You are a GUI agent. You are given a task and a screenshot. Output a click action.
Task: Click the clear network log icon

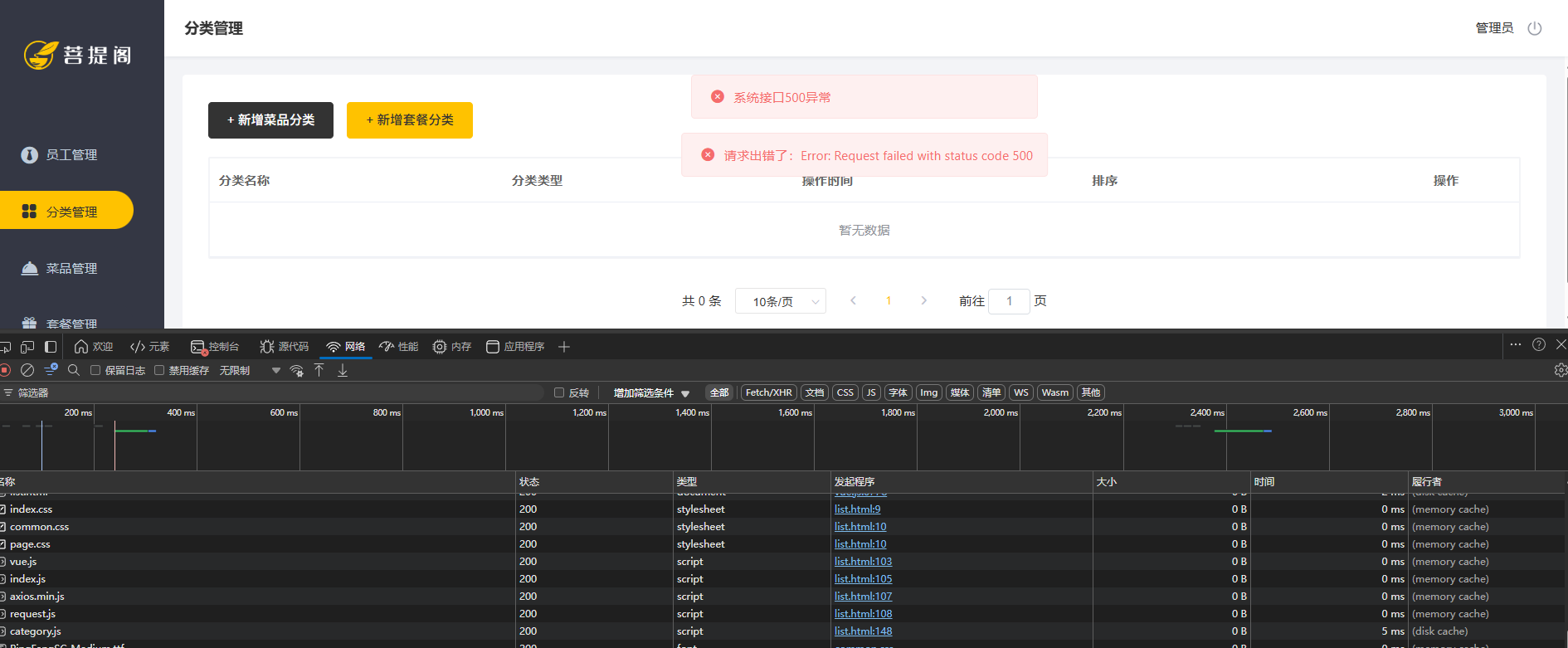27,370
